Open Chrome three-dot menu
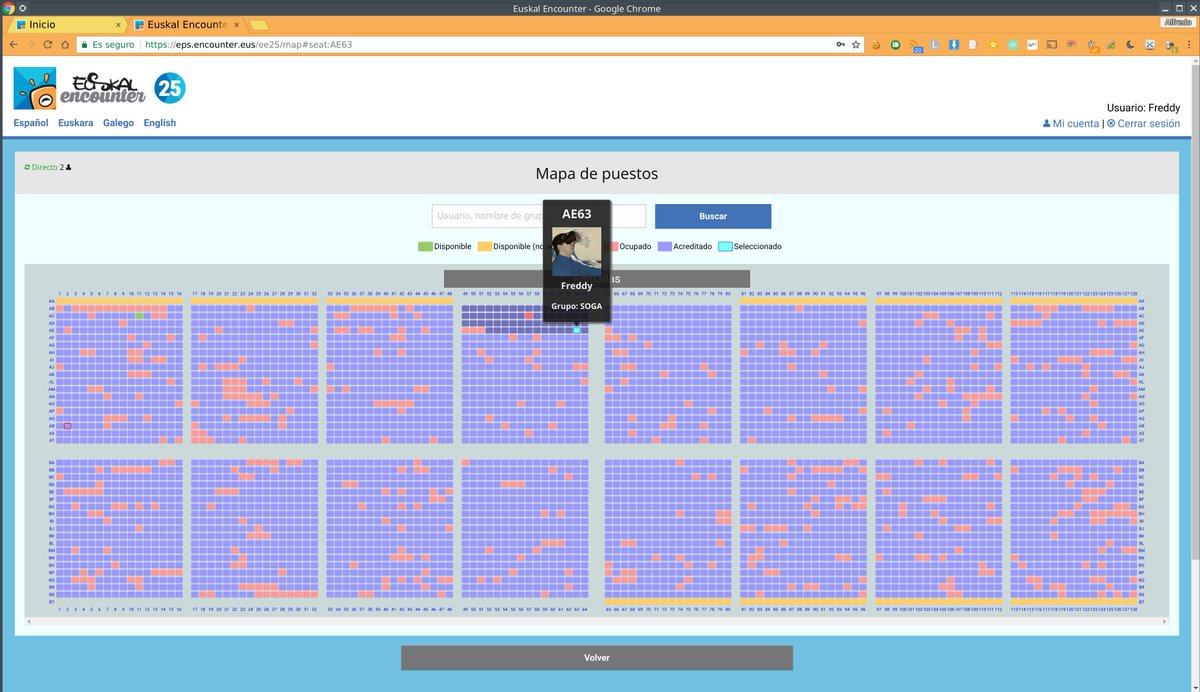 point(1188,45)
